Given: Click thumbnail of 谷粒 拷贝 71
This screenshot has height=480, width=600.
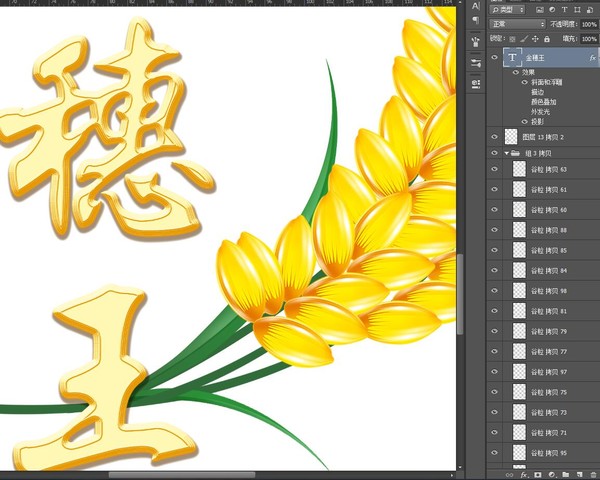Looking at the screenshot, I should 519,433.
